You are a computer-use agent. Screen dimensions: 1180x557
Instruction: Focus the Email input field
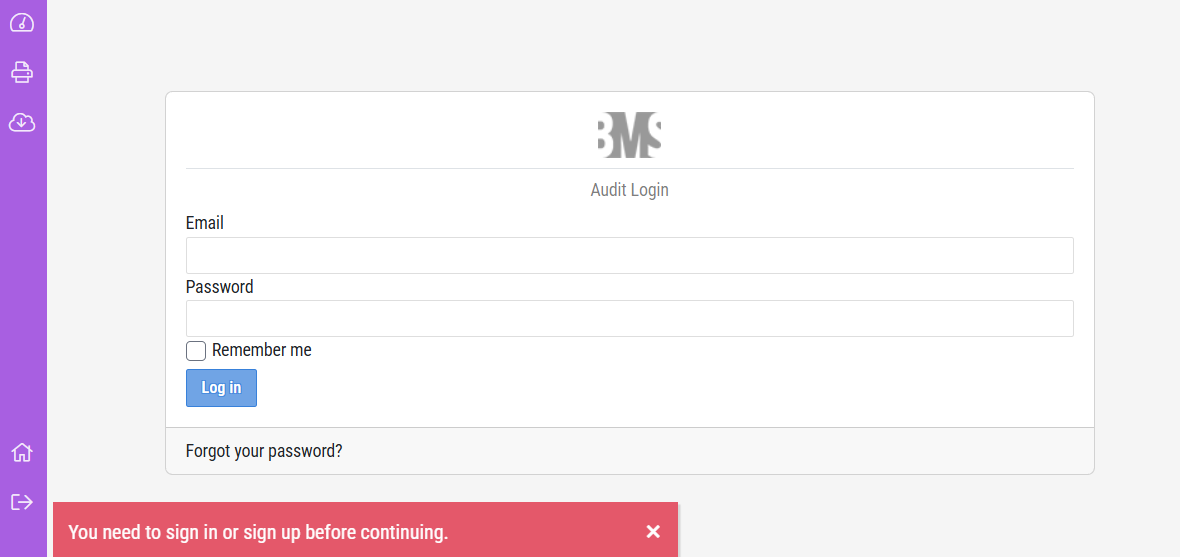click(x=629, y=255)
